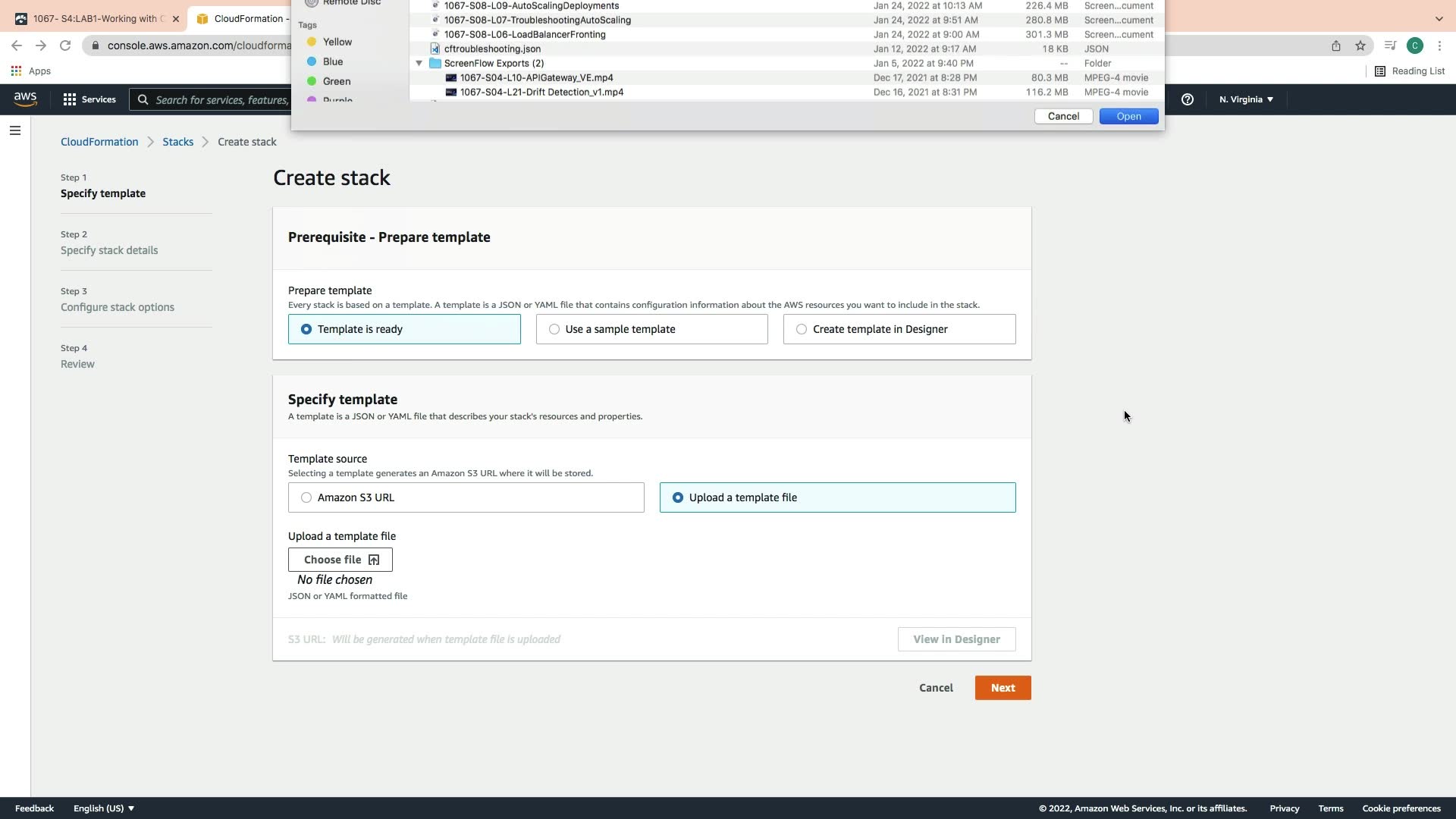Screen dimensions: 1456x819
Task: Pick the Green tag color
Action: tap(336, 81)
